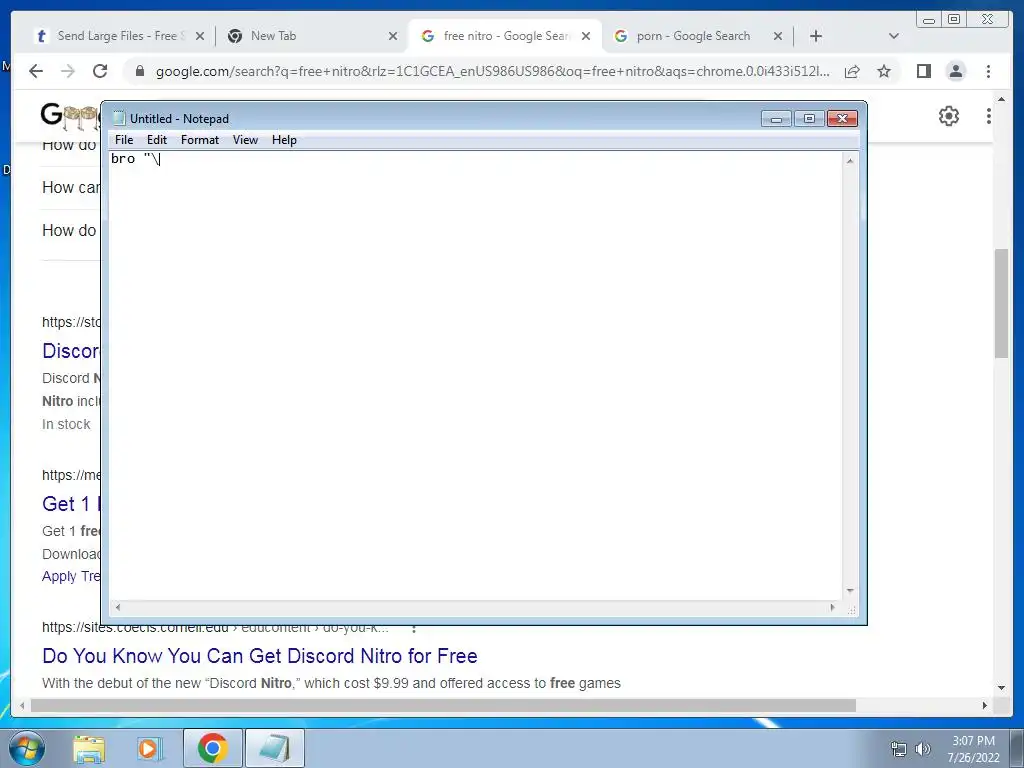This screenshot has width=1024, height=768.
Task: Click Notepad vertical scrollbar up arrow
Action: (x=850, y=160)
